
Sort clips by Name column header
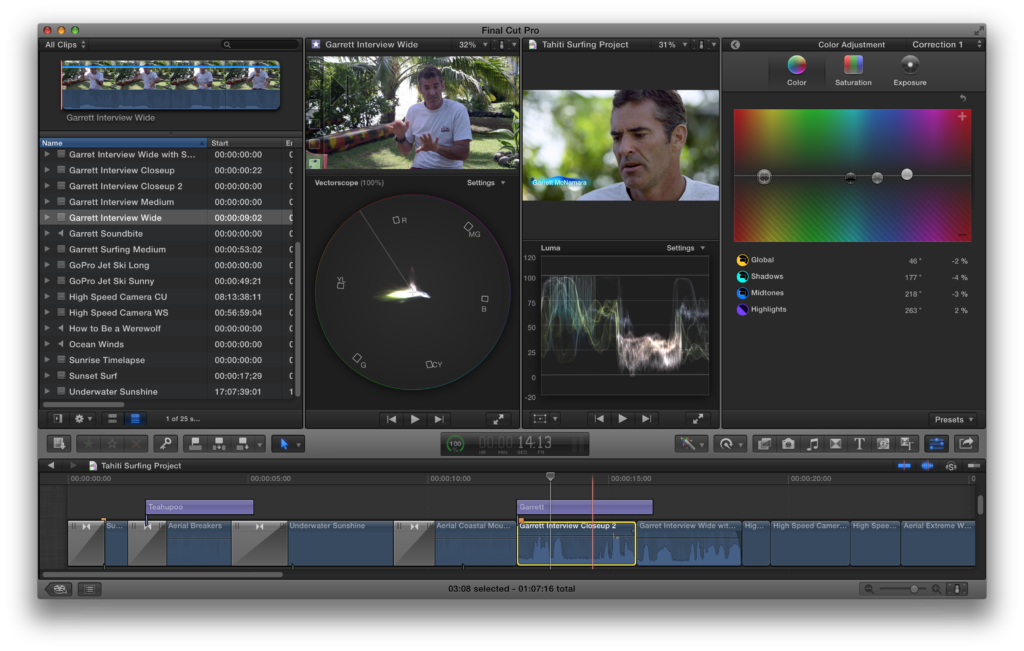coord(123,143)
